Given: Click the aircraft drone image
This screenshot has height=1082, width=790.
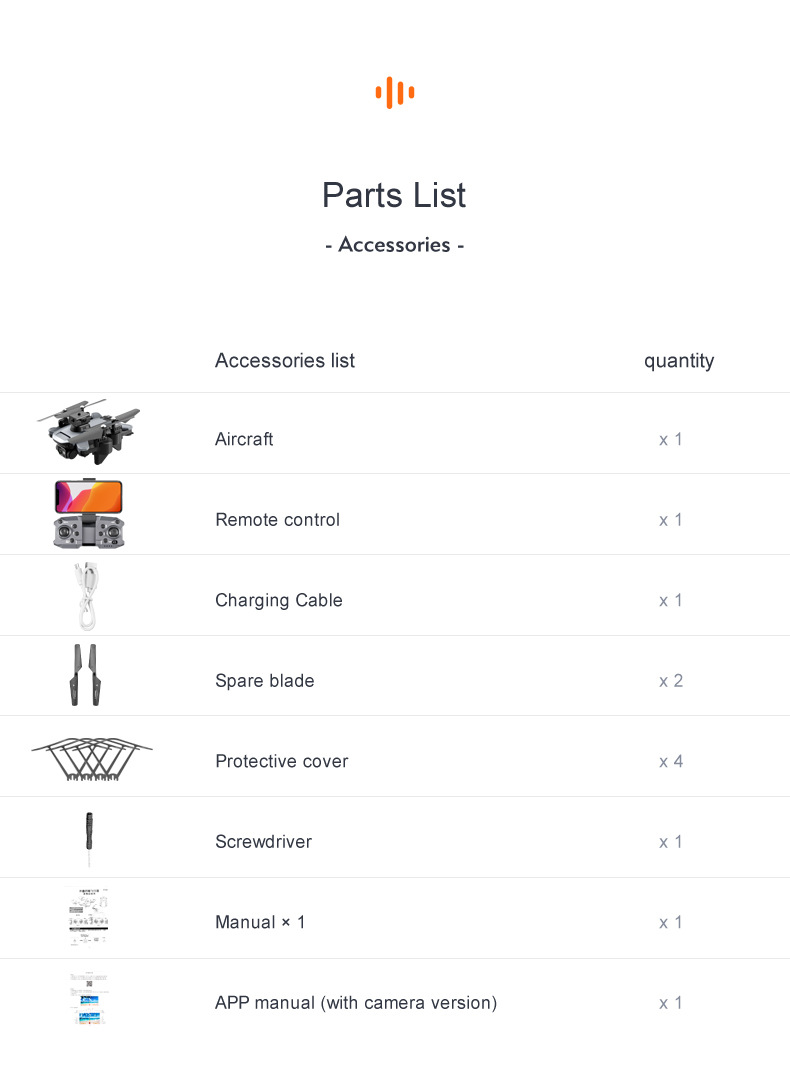Looking at the screenshot, I should coord(88,433).
